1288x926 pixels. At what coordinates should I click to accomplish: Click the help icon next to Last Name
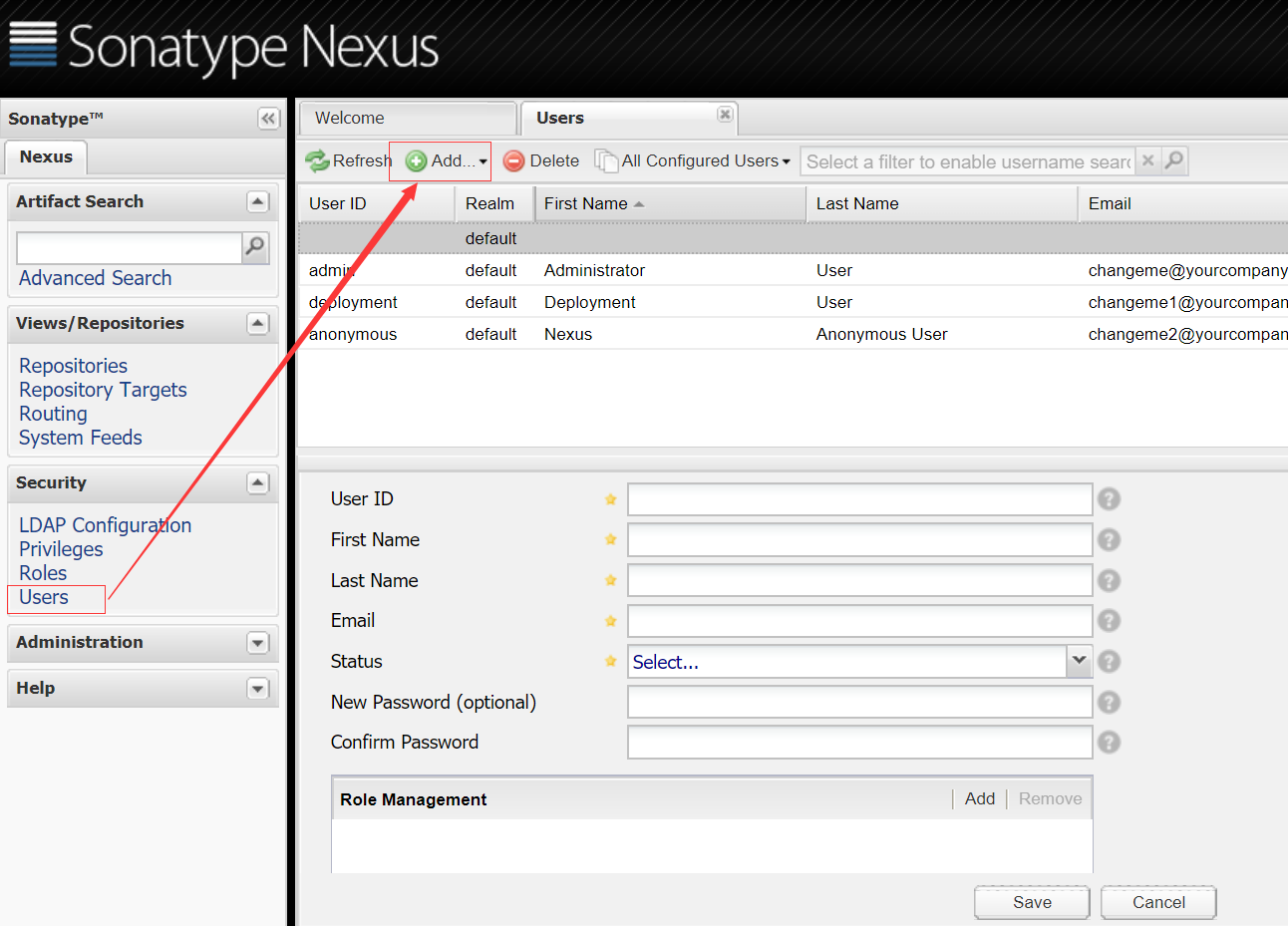tap(1109, 580)
